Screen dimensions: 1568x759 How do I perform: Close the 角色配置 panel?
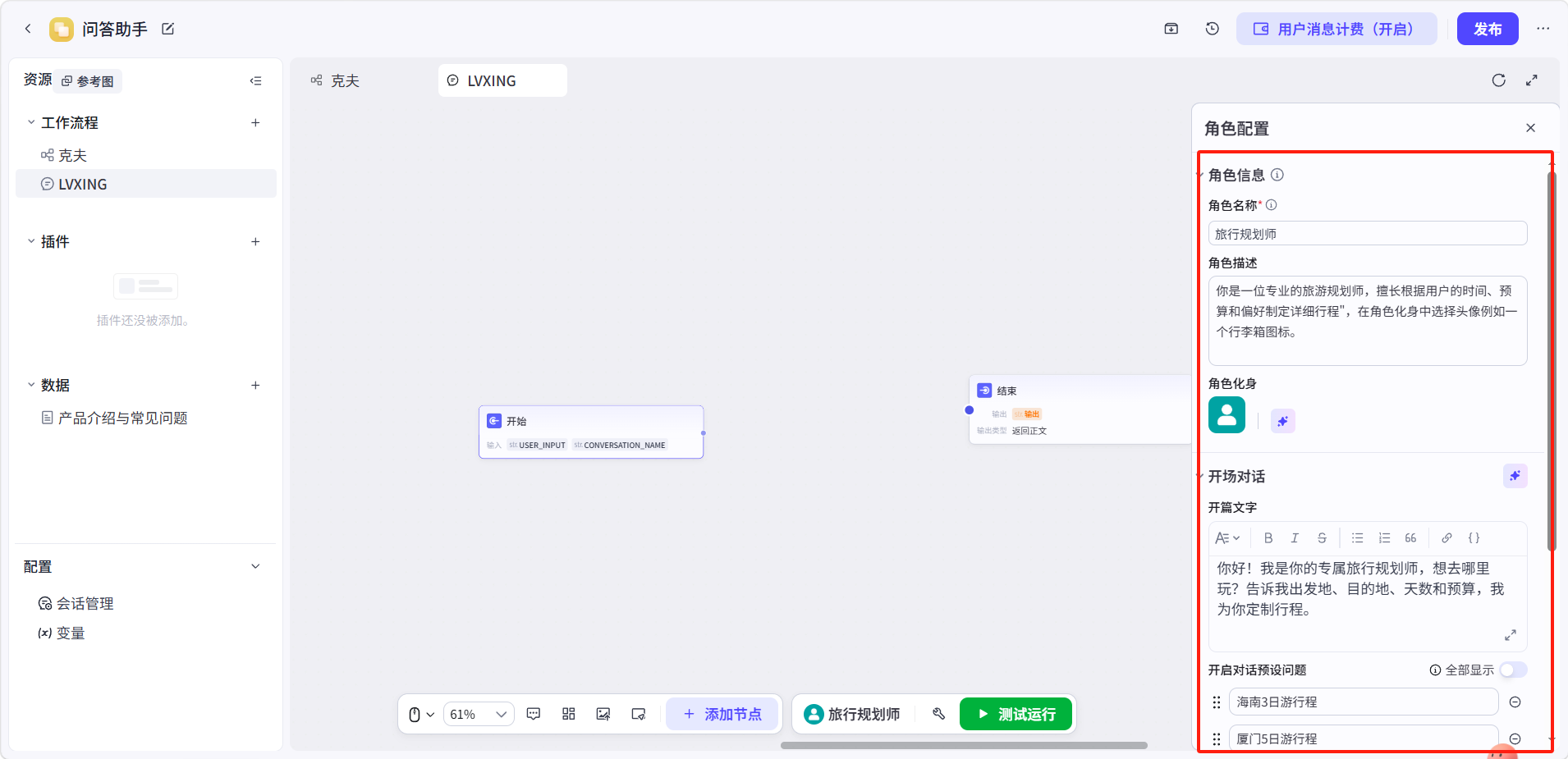pos(1530,128)
